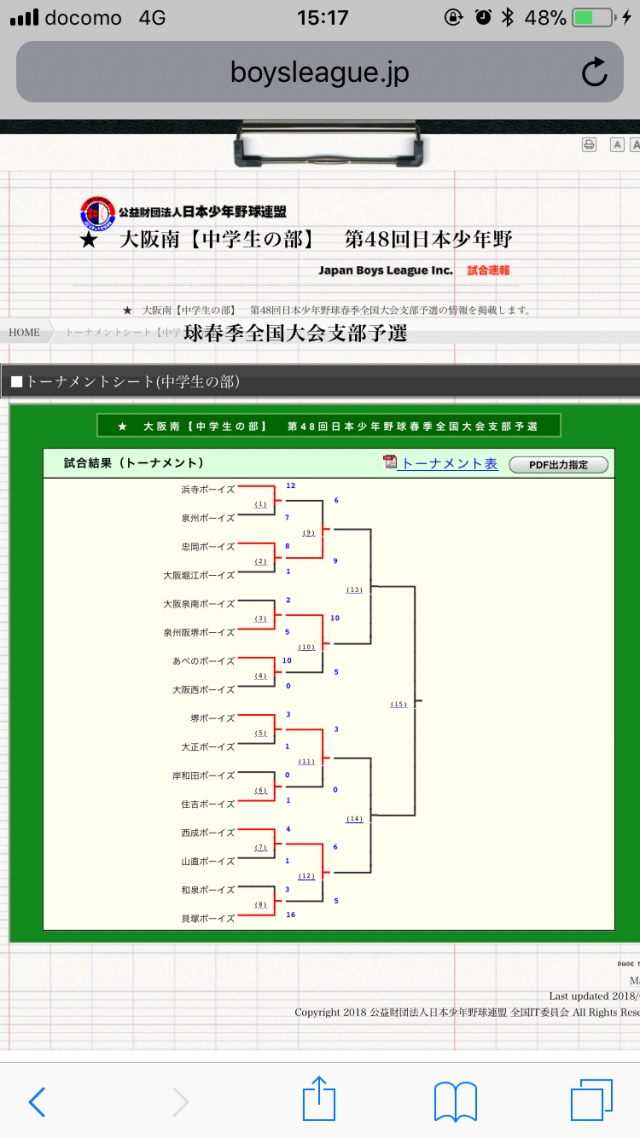Go to HOME in the breadcrumb

click(24, 332)
